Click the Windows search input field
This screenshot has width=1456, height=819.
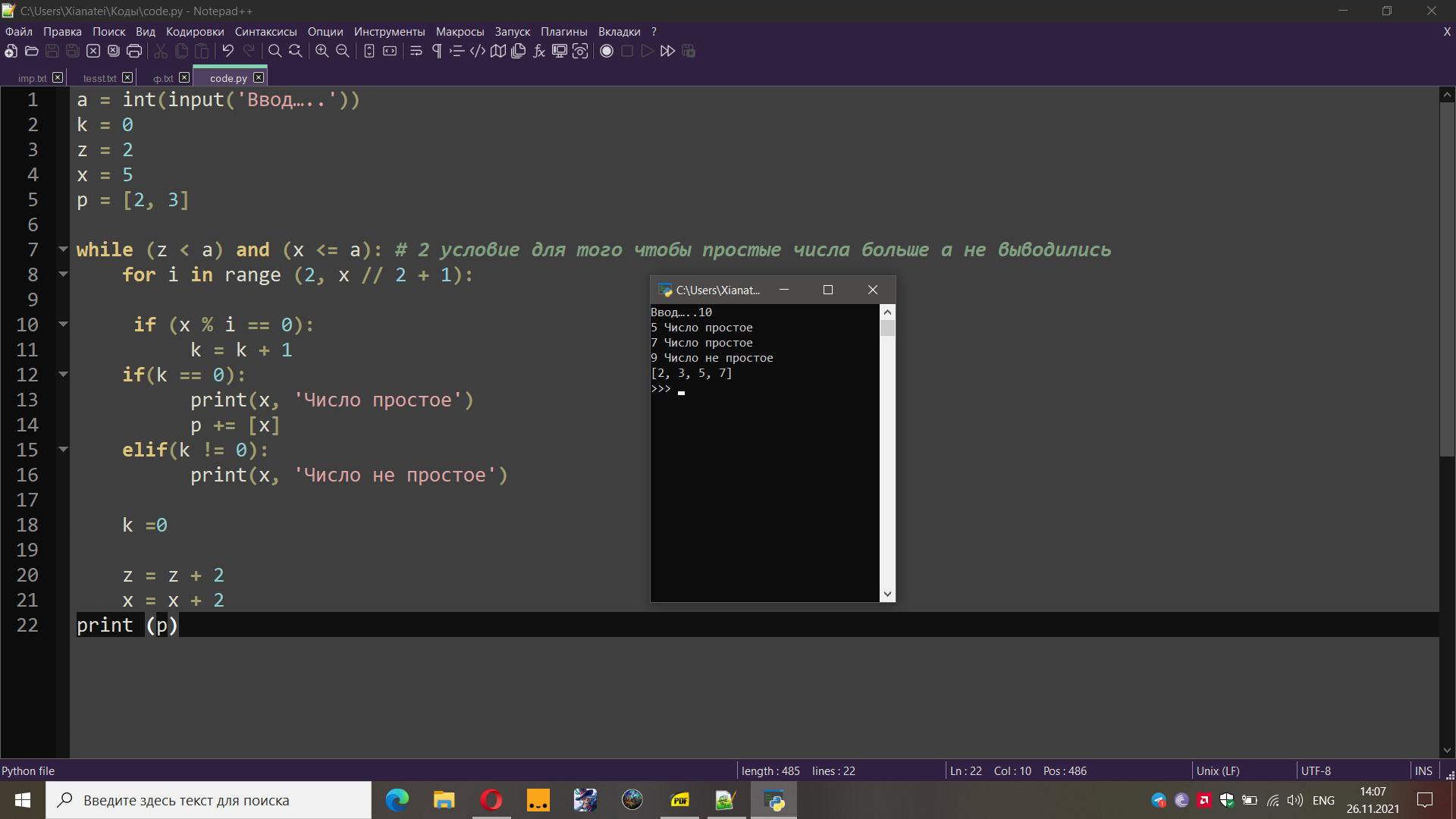pos(209,800)
